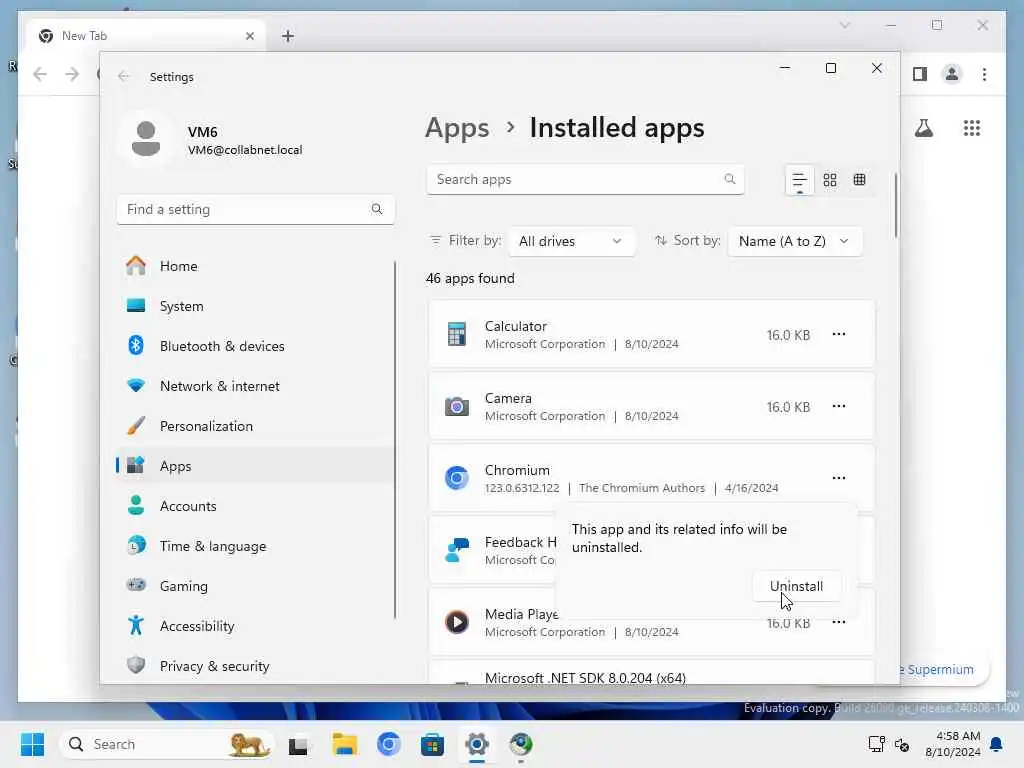The image size is (1024, 768).
Task: Click browser back navigation arrow
Action: [x=40, y=74]
